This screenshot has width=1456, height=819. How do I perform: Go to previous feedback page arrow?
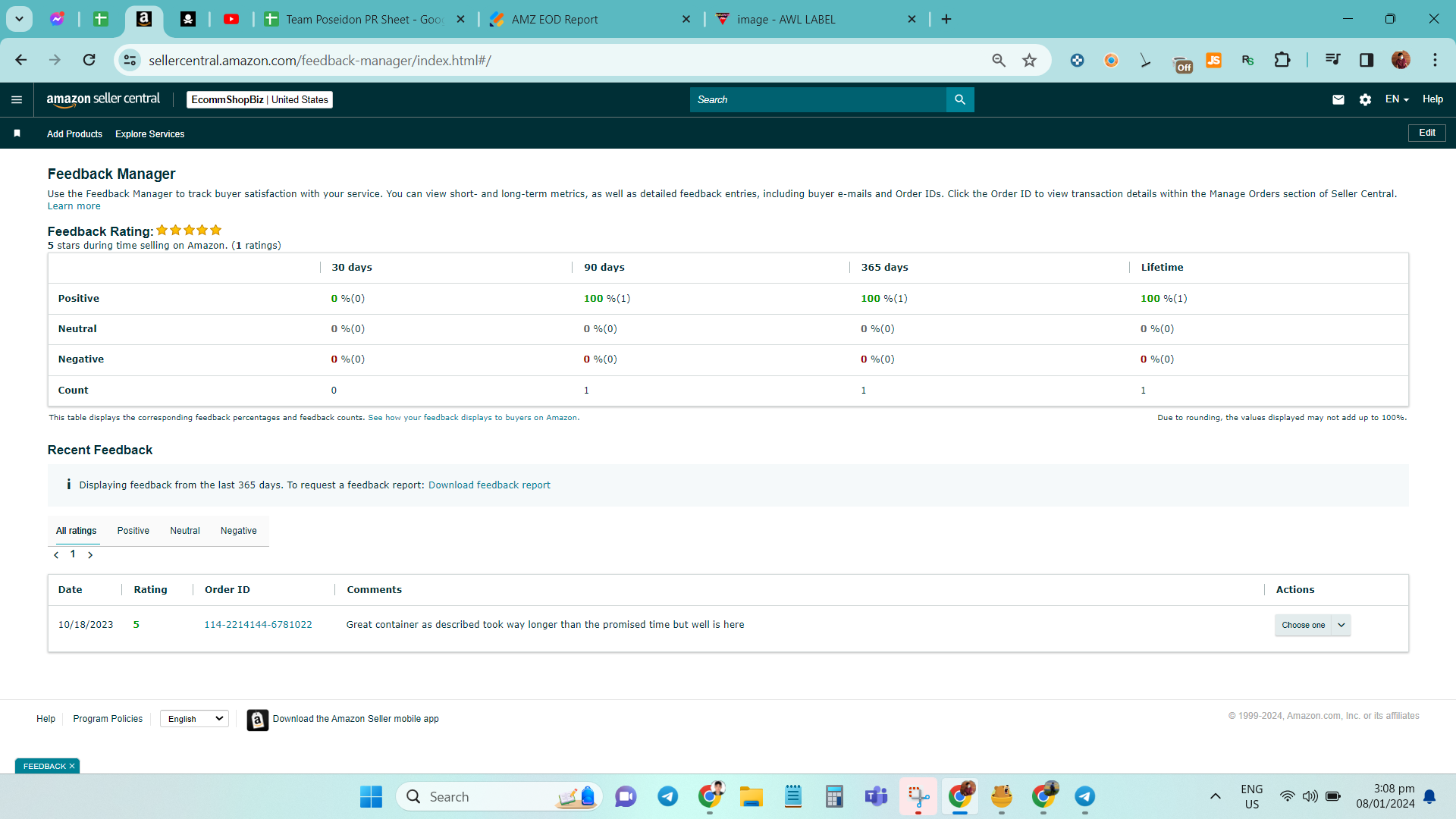(x=56, y=555)
